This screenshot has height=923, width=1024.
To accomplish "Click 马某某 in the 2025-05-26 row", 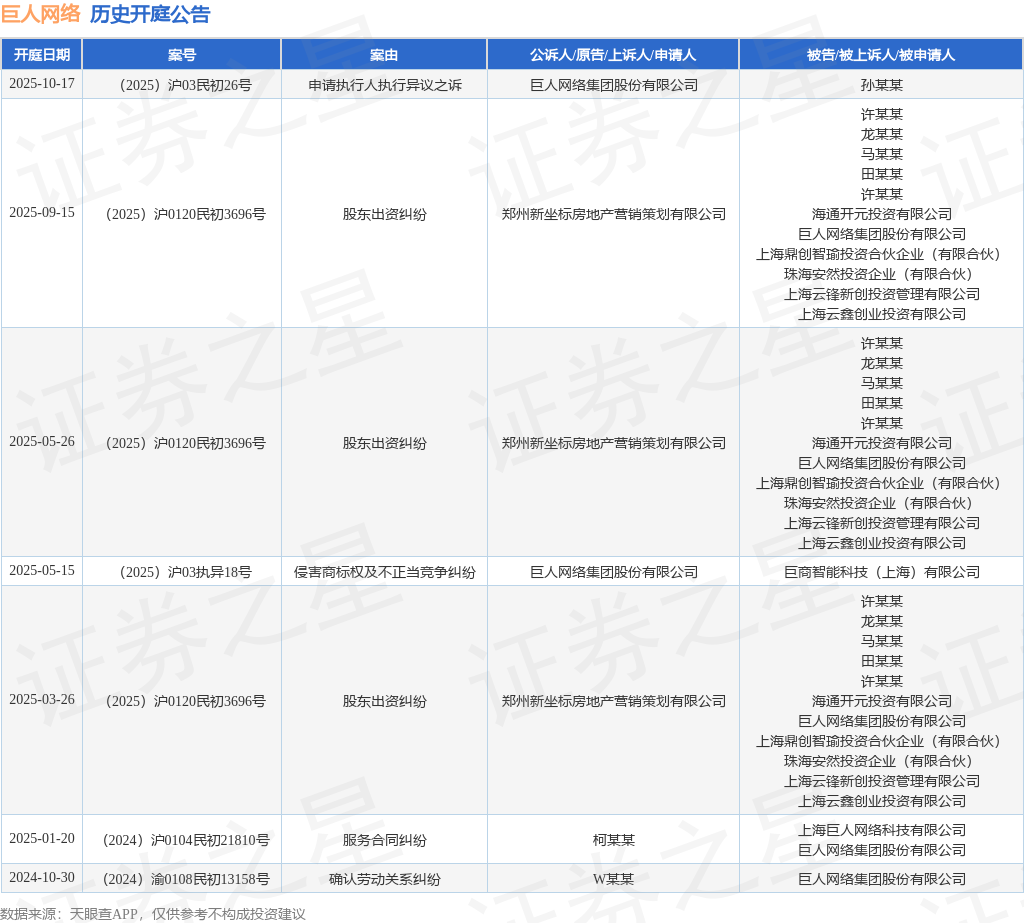I will point(882,383).
